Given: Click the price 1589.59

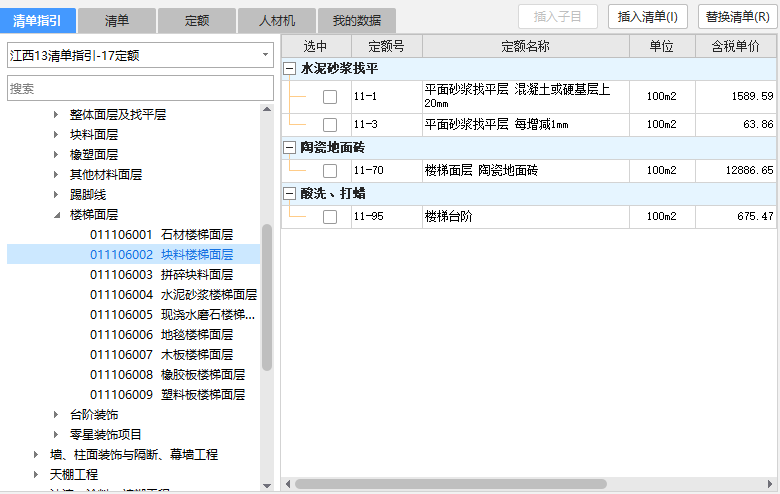Looking at the screenshot, I should pyautogui.click(x=752, y=96).
